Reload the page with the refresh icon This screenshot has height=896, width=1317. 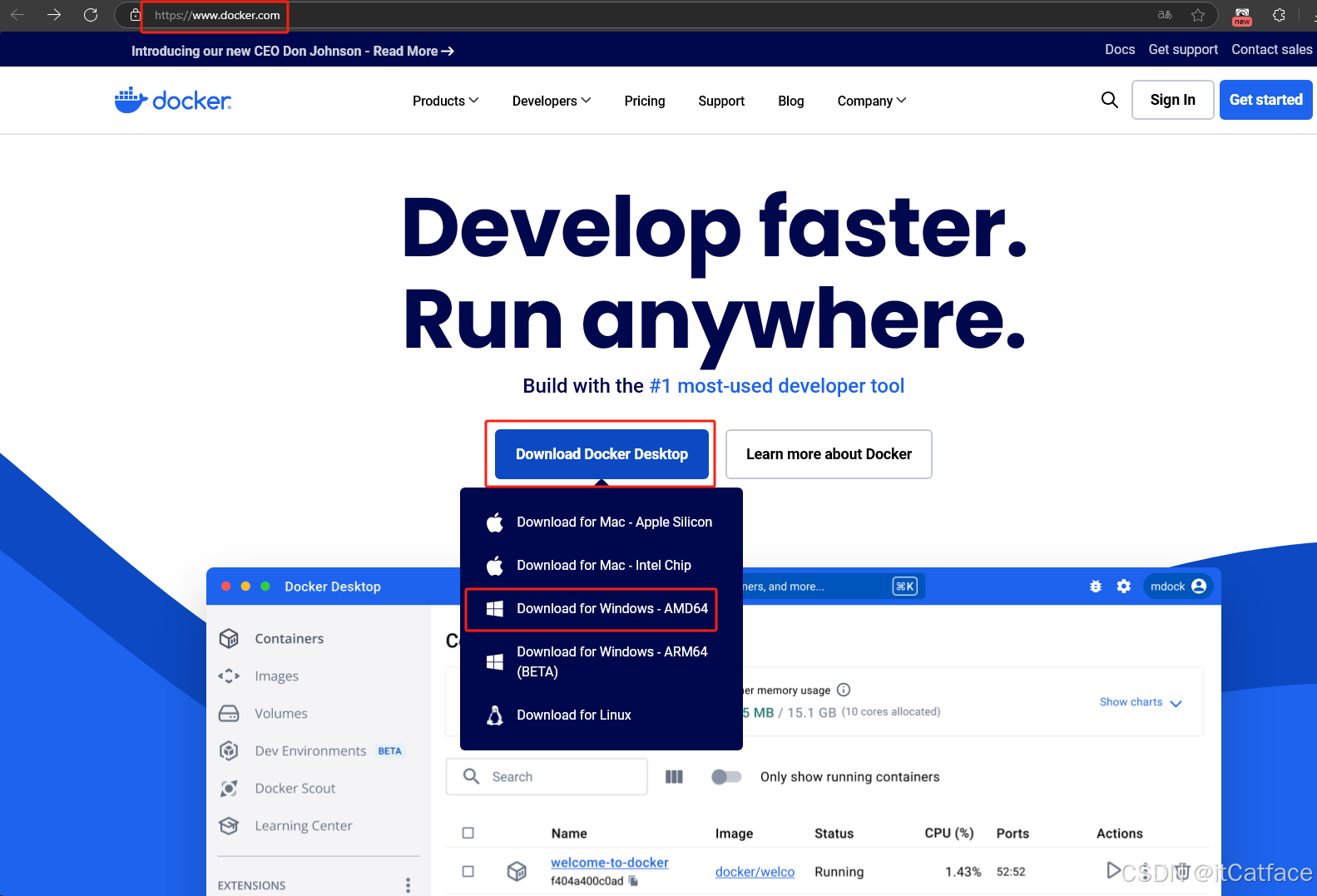tap(91, 15)
